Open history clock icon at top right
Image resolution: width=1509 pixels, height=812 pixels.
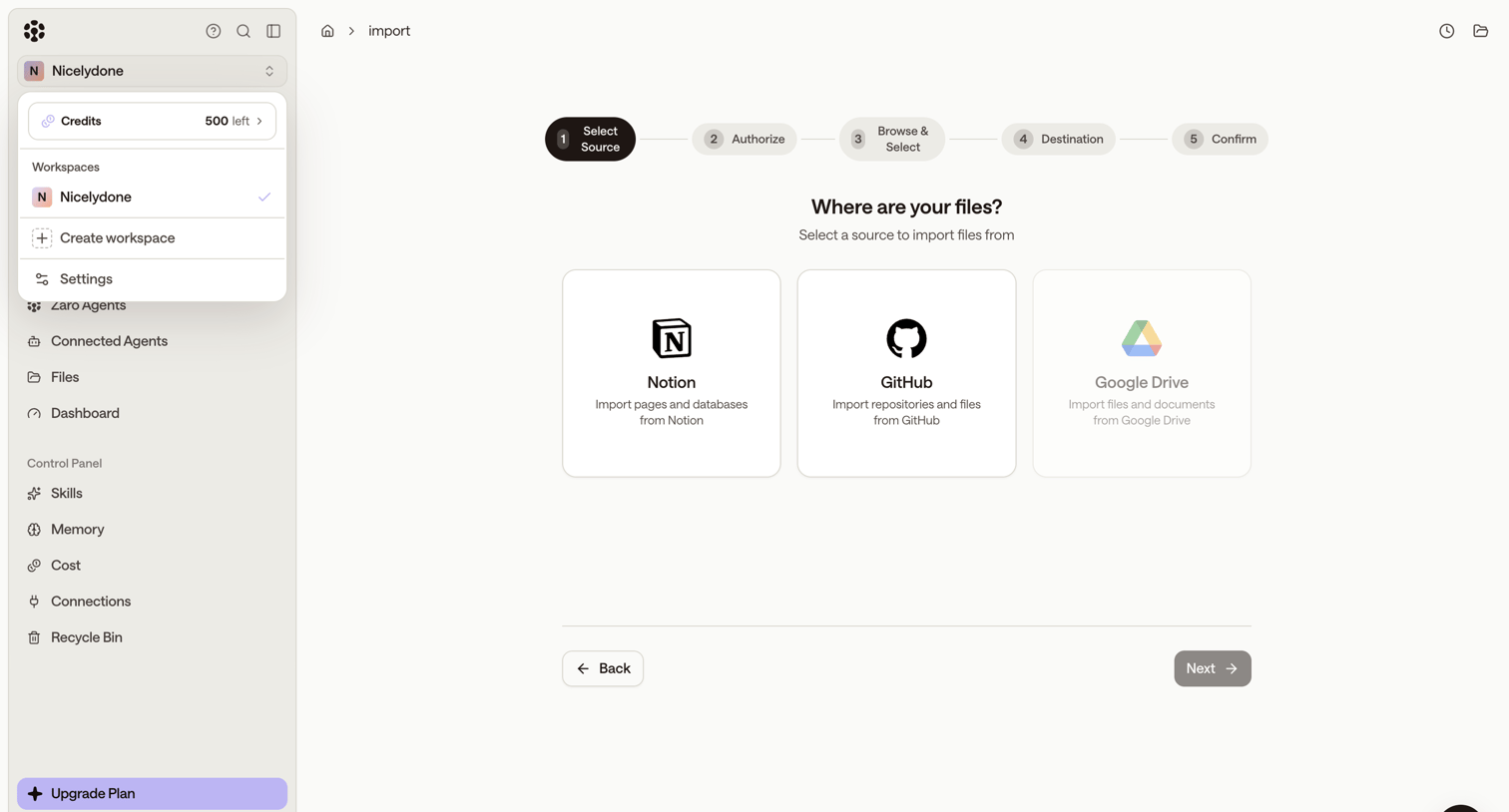(x=1447, y=31)
